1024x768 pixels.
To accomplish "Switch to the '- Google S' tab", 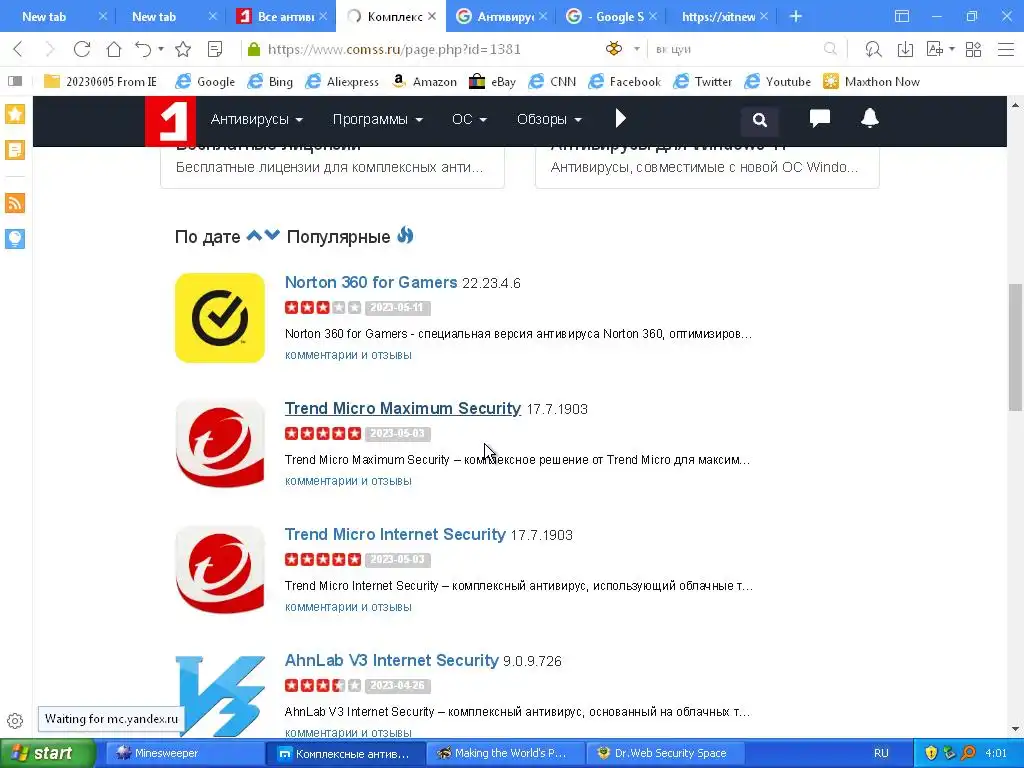I will pos(611,16).
